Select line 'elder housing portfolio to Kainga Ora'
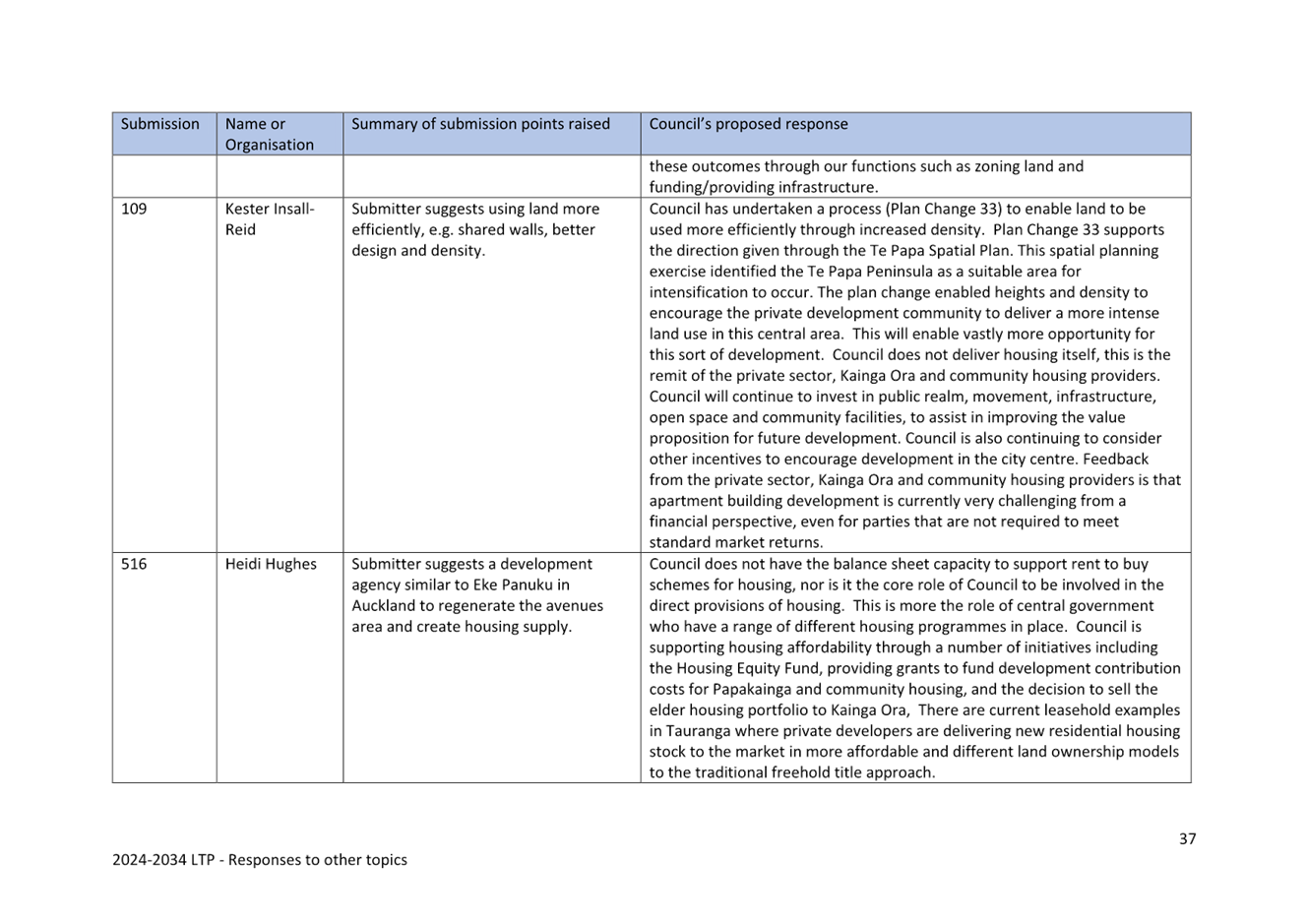This screenshot has width=1307, height=924. coord(914,709)
